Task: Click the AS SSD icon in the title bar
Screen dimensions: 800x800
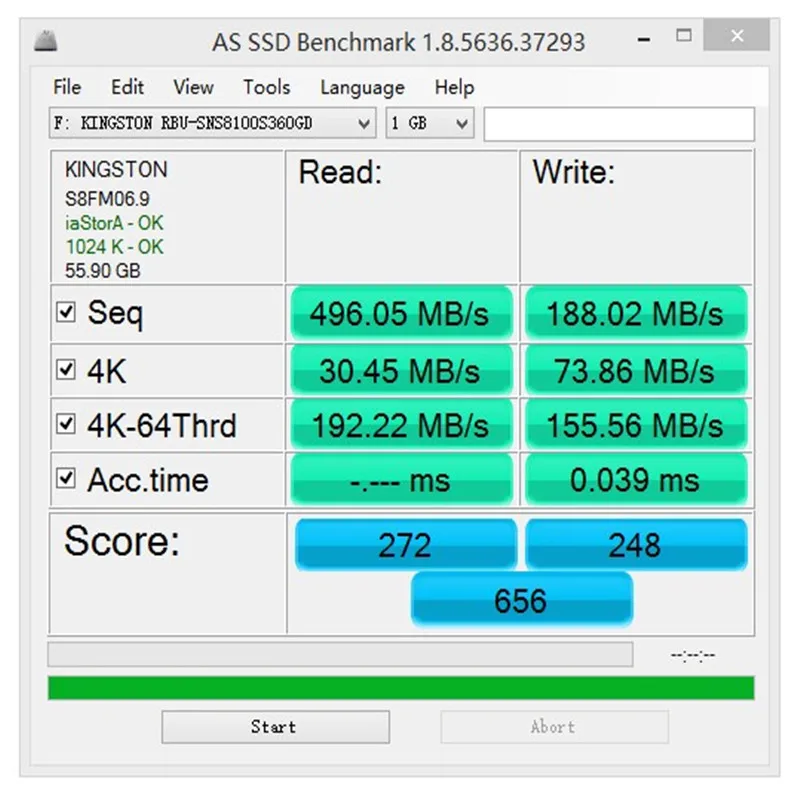Action: tap(44, 40)
